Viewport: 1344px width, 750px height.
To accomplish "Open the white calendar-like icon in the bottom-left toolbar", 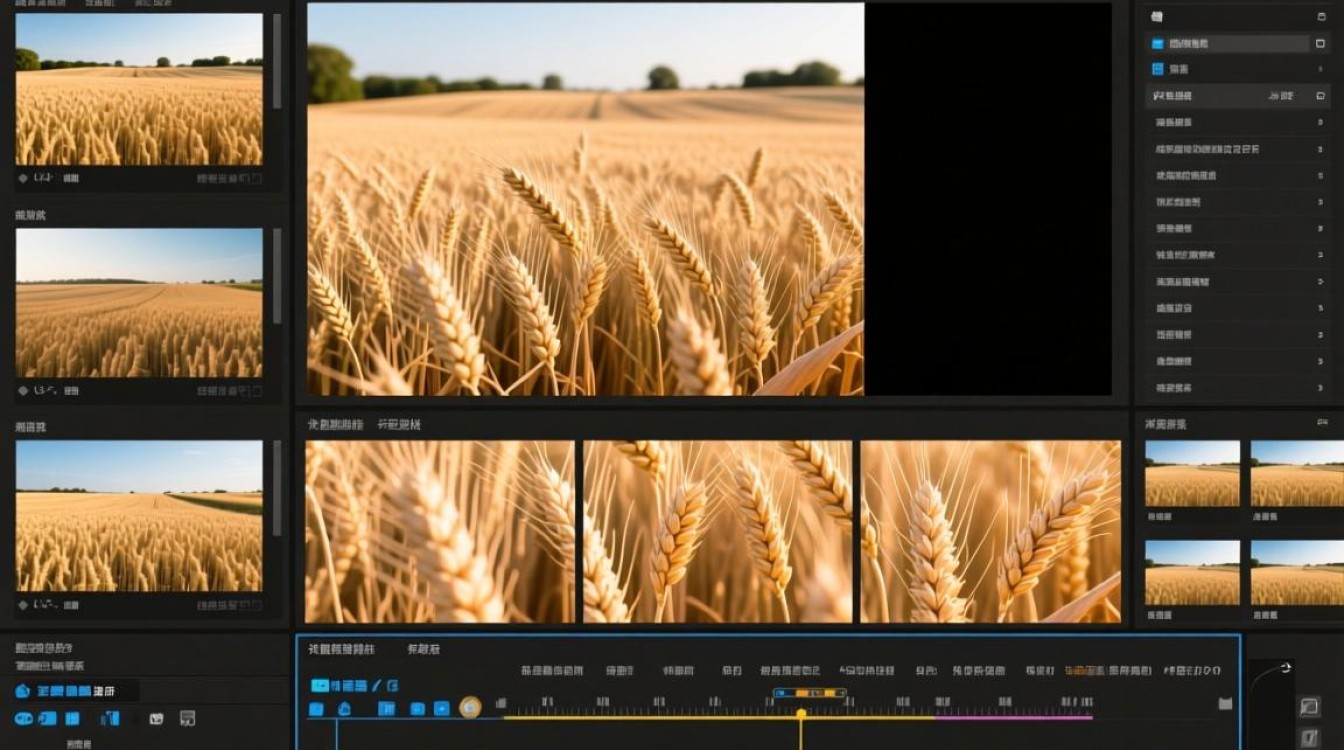I will pyautogui.click(x=187, y=718).
